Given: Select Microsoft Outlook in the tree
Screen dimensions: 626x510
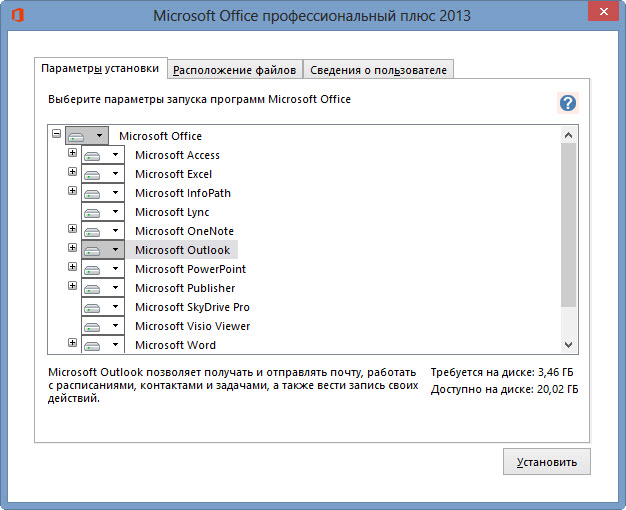Looking at the screenshot, I should click(x=182, y=250).
